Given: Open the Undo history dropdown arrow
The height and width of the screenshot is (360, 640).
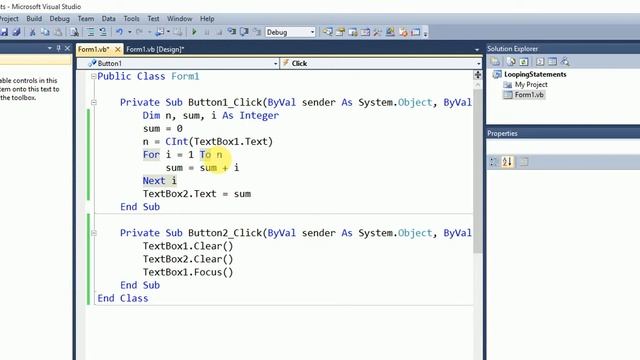Looking at the screenshot, I should coord(129,32).
